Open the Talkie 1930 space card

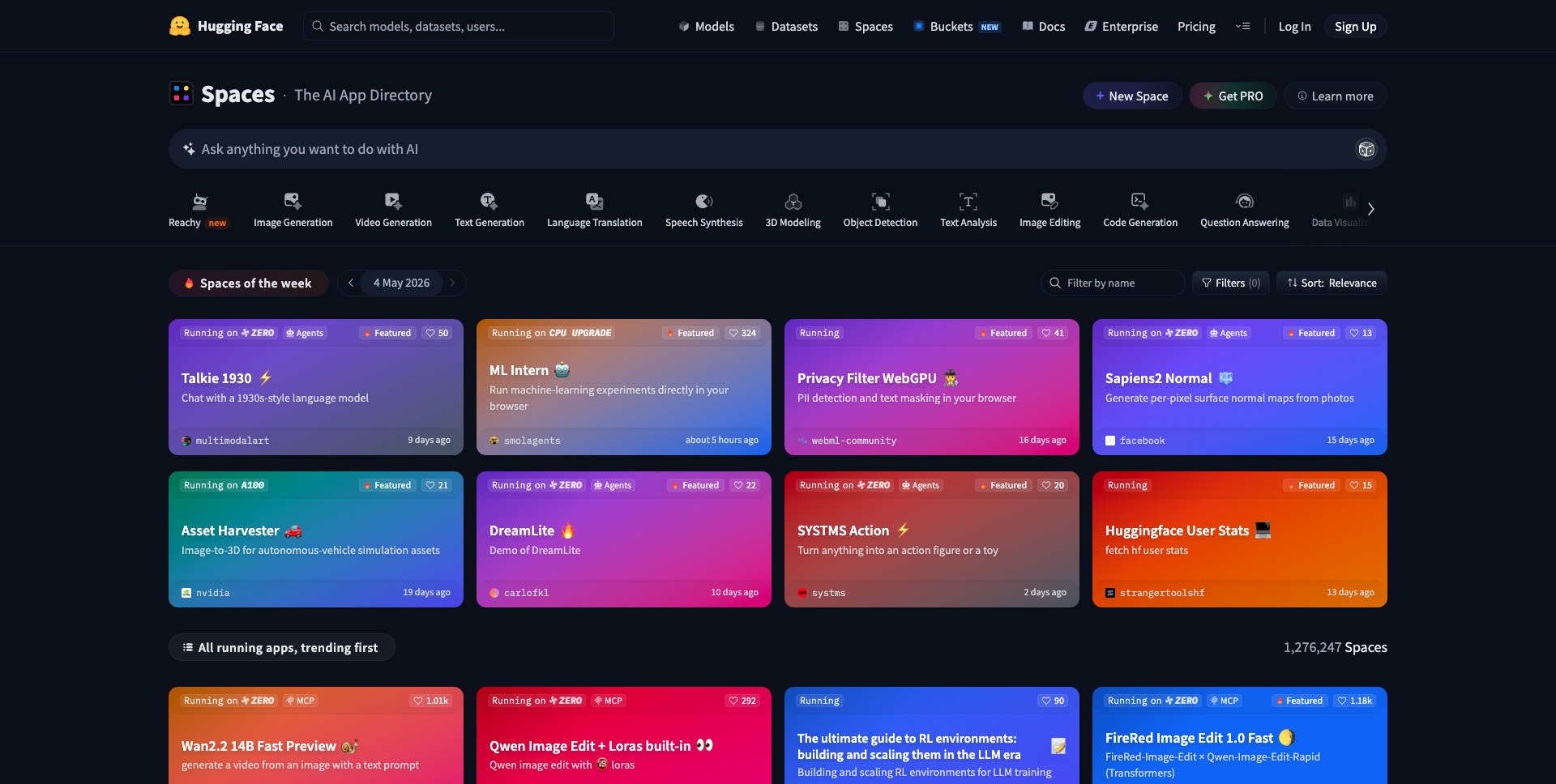(316, 387)
